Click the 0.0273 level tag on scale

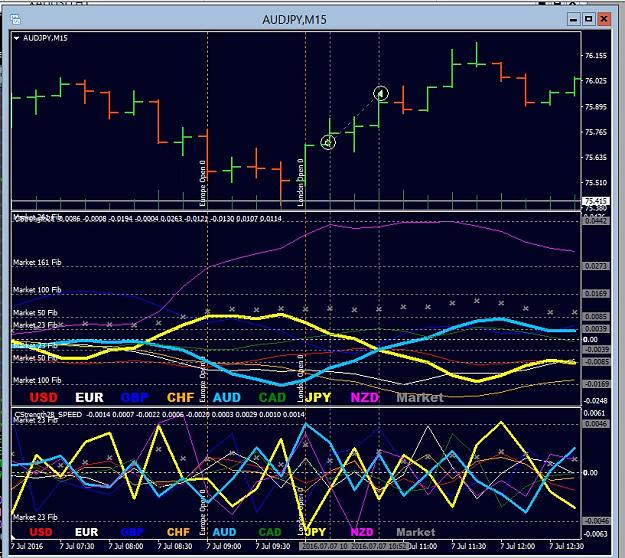tap(596, 266)
